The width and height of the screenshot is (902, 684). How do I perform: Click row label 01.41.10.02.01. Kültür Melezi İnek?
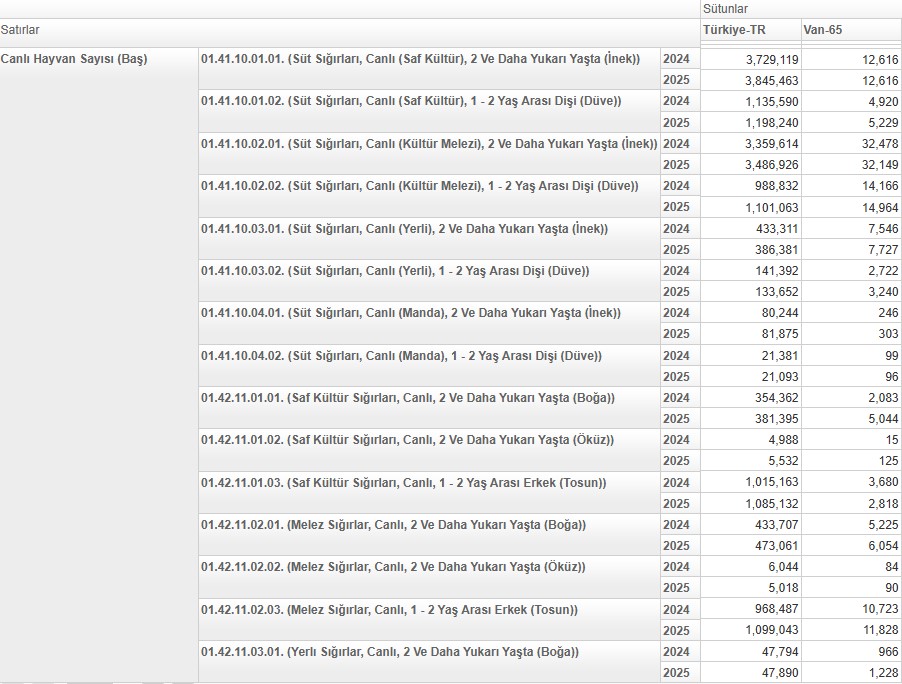coord(429,144)
